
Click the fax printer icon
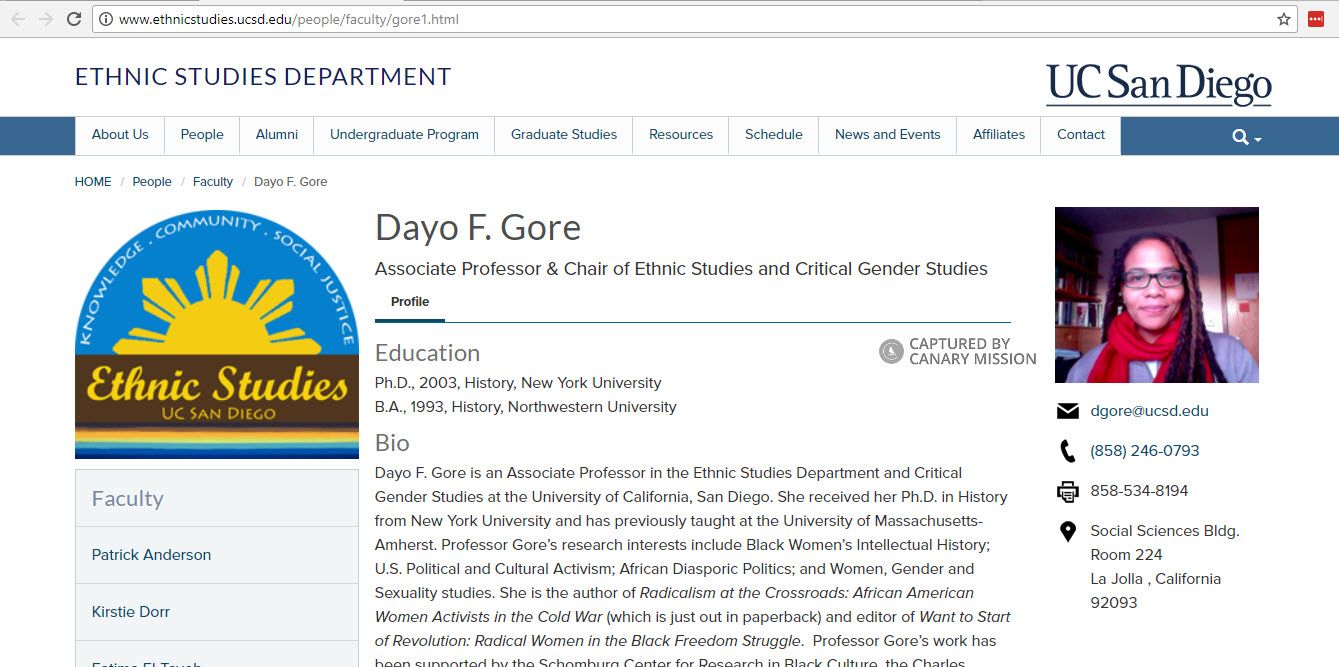1068,491
